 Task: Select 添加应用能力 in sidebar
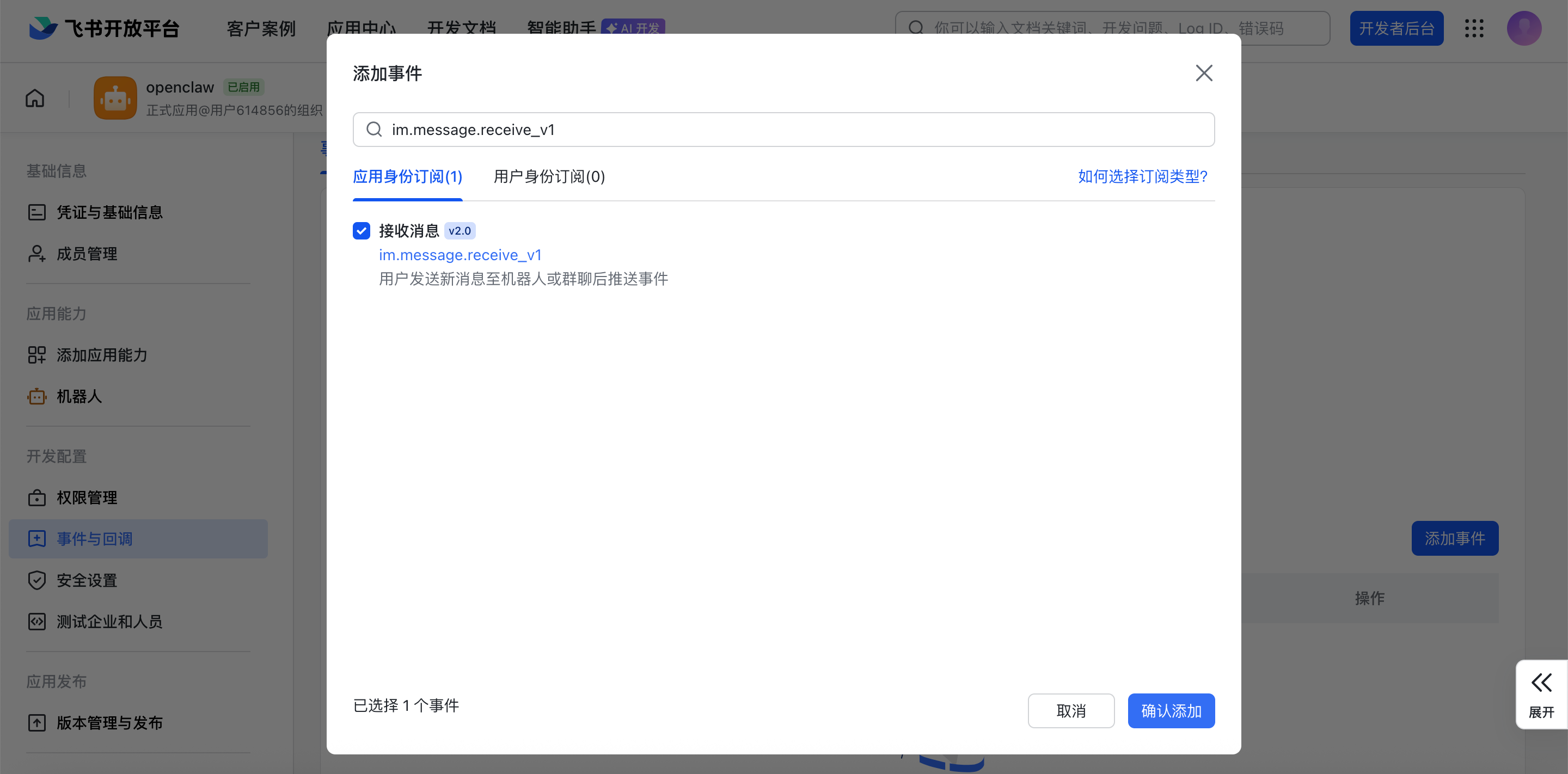point(101,355)
